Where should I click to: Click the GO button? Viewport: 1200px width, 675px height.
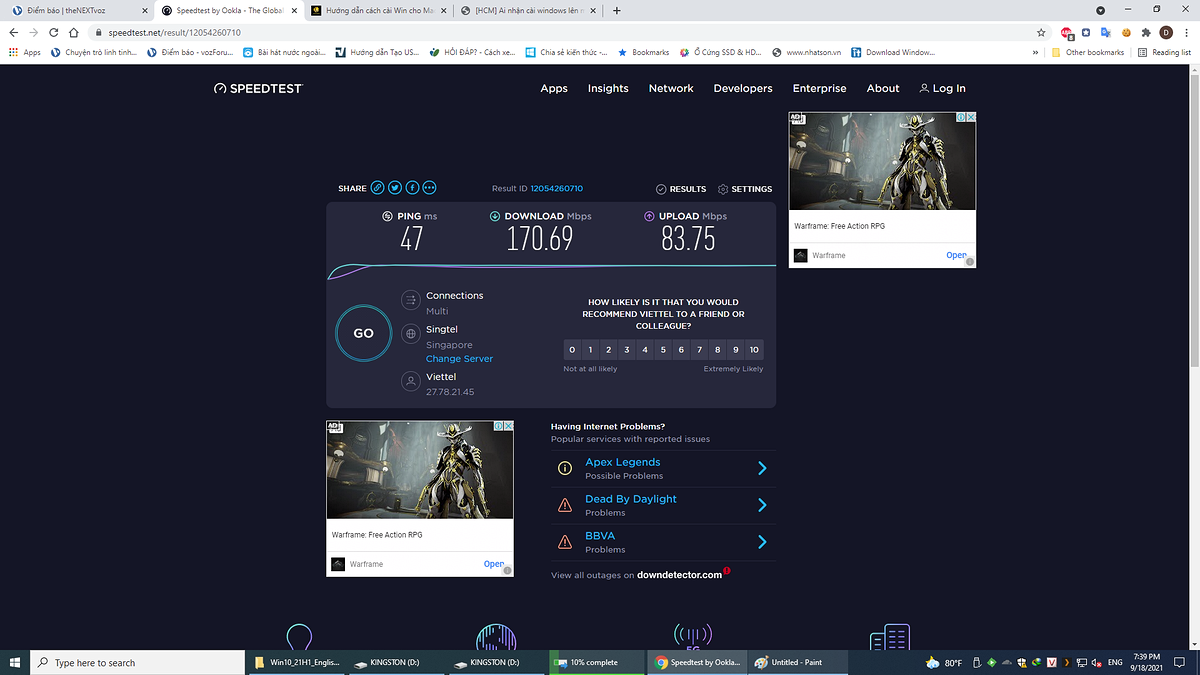(x=363, y=333)
